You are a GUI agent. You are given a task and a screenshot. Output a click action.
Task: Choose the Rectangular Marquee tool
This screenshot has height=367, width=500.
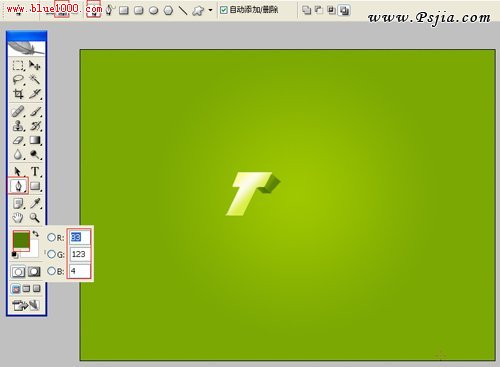tap(18, 65)
